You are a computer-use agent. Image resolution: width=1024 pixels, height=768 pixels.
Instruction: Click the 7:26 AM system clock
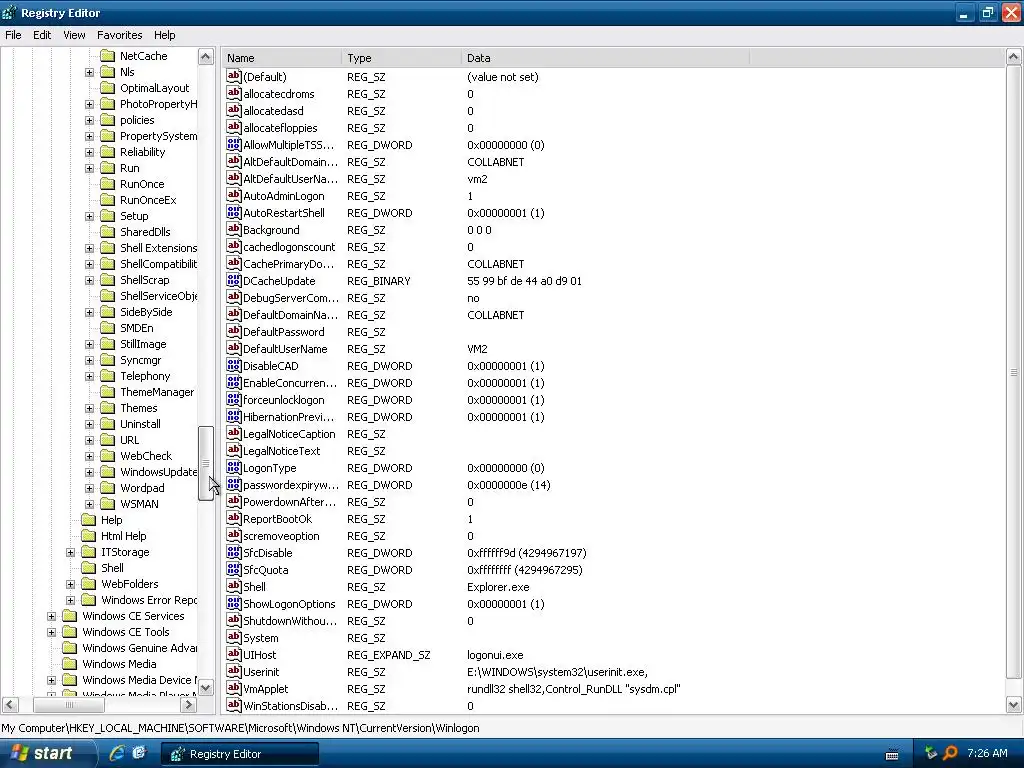[987, 753]
